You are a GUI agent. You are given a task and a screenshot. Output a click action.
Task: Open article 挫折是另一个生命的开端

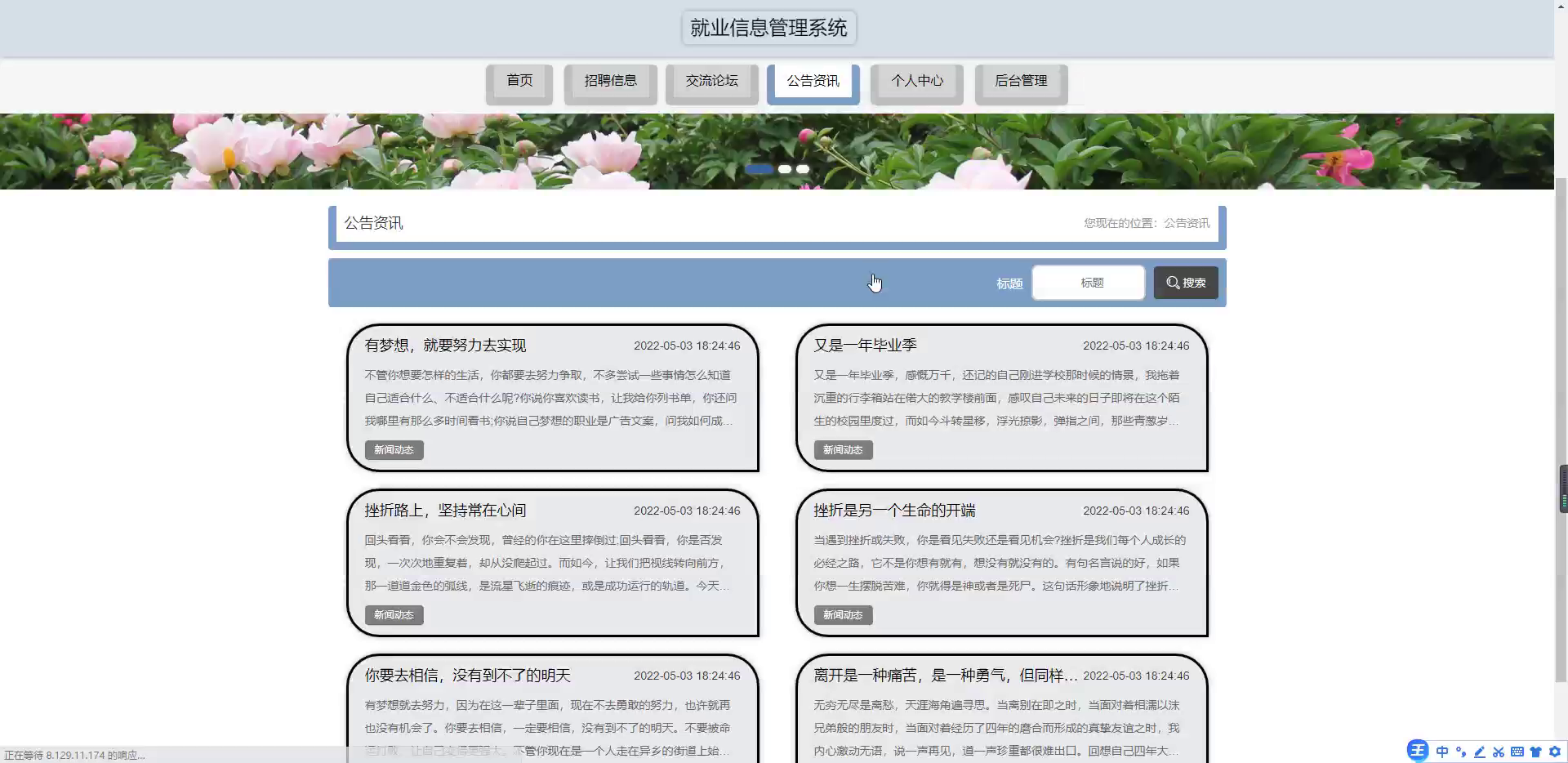coord(894,511)
